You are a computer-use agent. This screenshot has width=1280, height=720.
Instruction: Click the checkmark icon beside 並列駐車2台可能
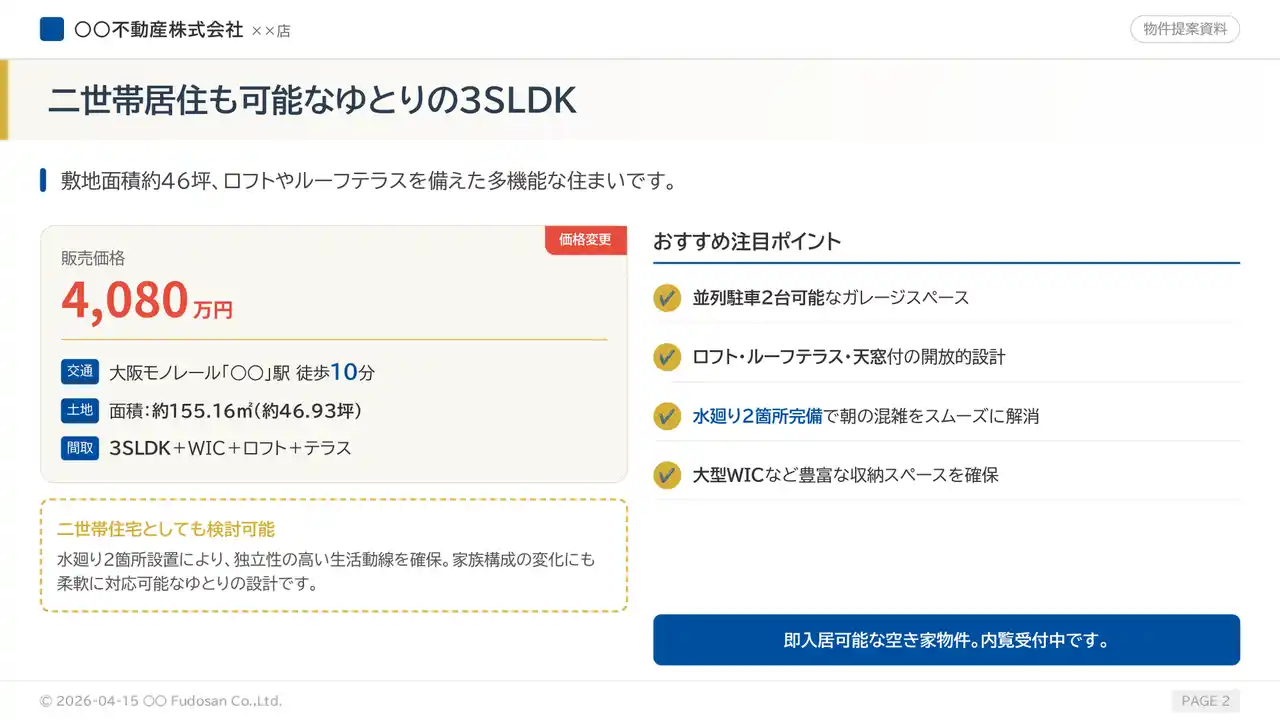[667, 298]
